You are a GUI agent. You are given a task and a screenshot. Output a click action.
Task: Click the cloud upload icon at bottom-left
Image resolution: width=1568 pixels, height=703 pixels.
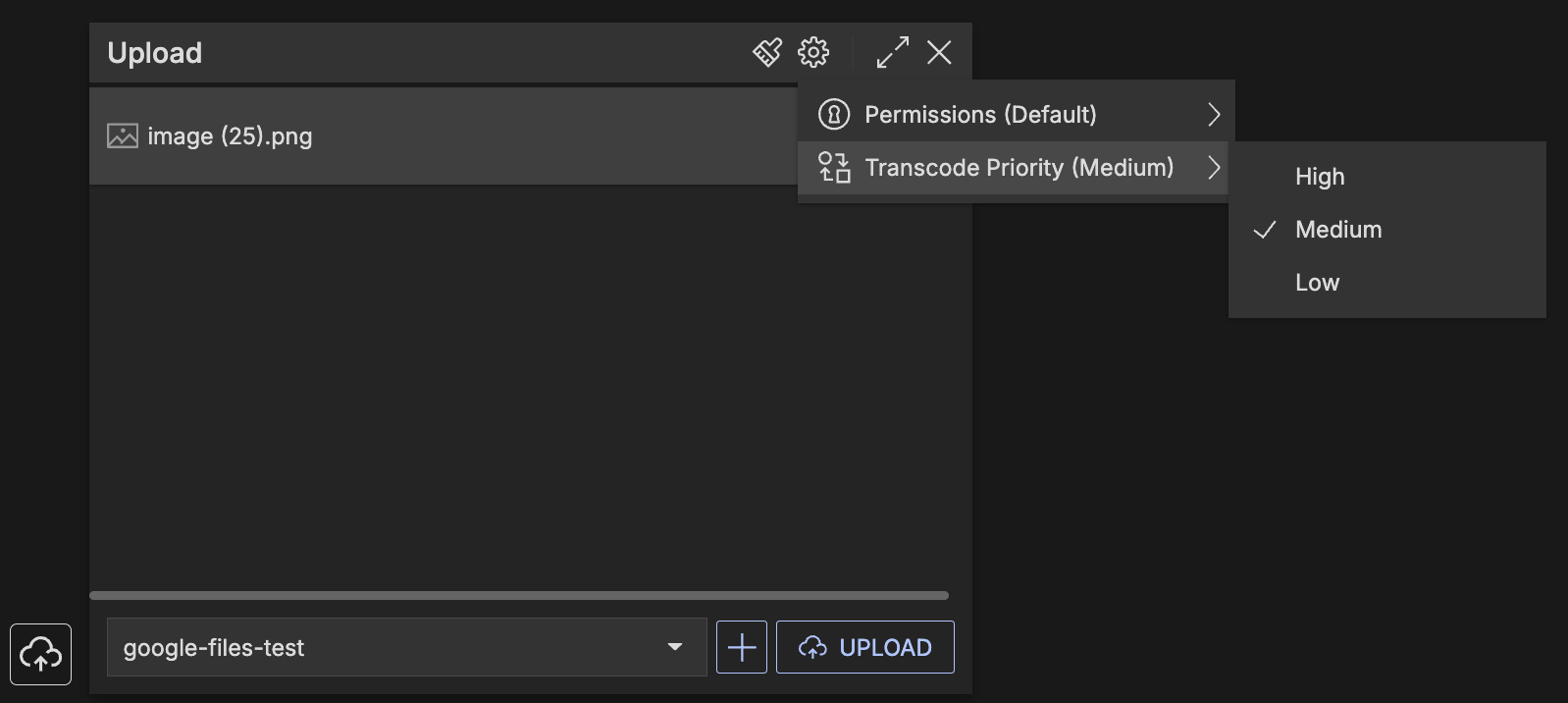[x=40, y=654]
